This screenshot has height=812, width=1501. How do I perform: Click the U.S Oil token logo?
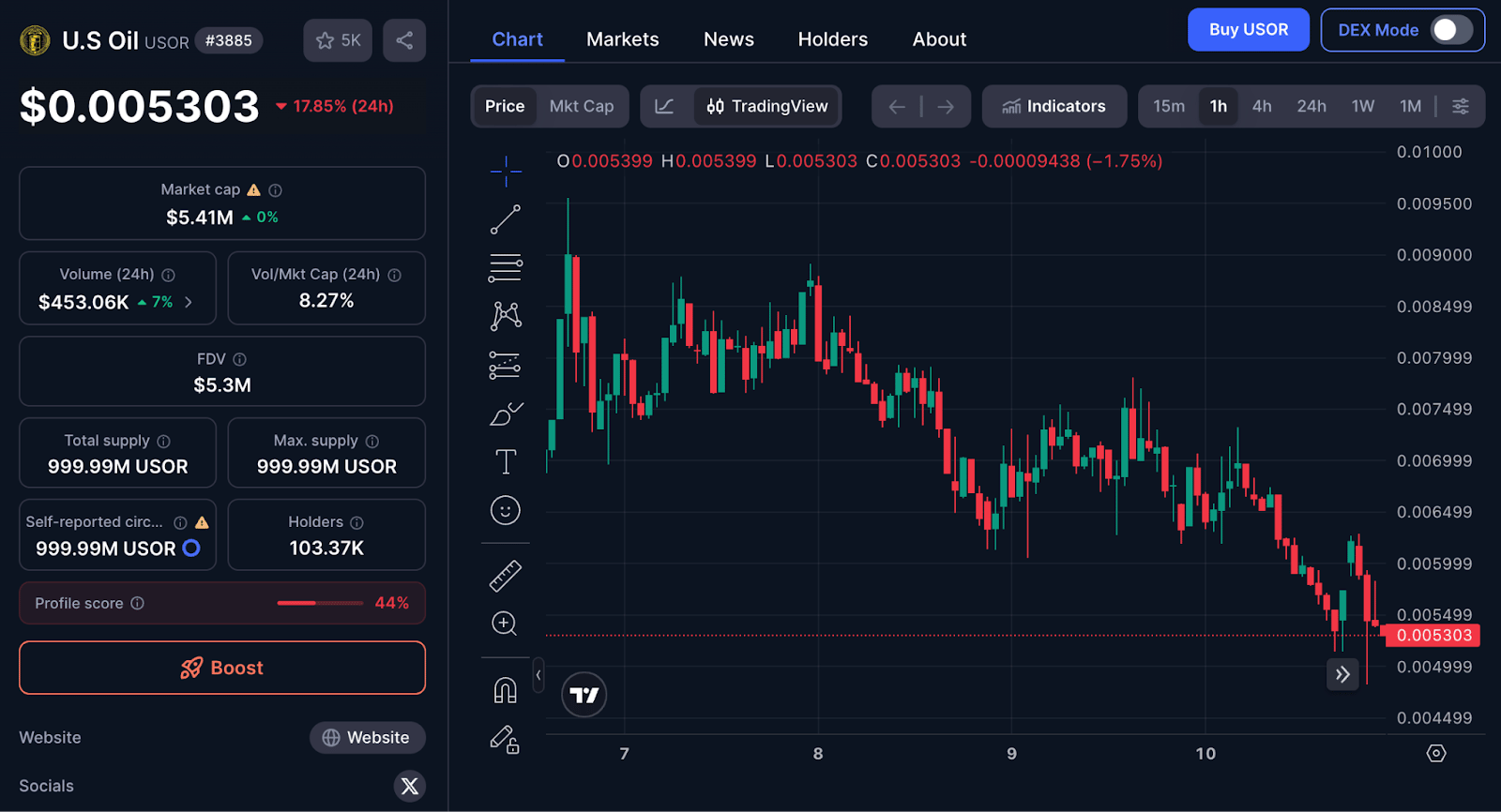(36, 40)
